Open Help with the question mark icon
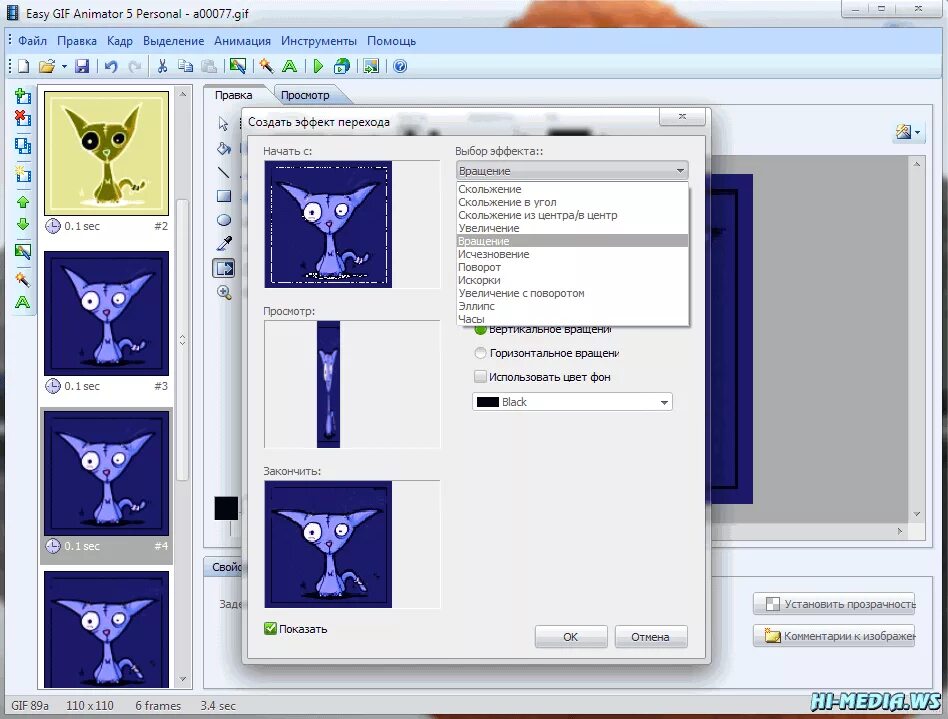The height and width of the screenshot is (719, 948). (x=400, y=67)
